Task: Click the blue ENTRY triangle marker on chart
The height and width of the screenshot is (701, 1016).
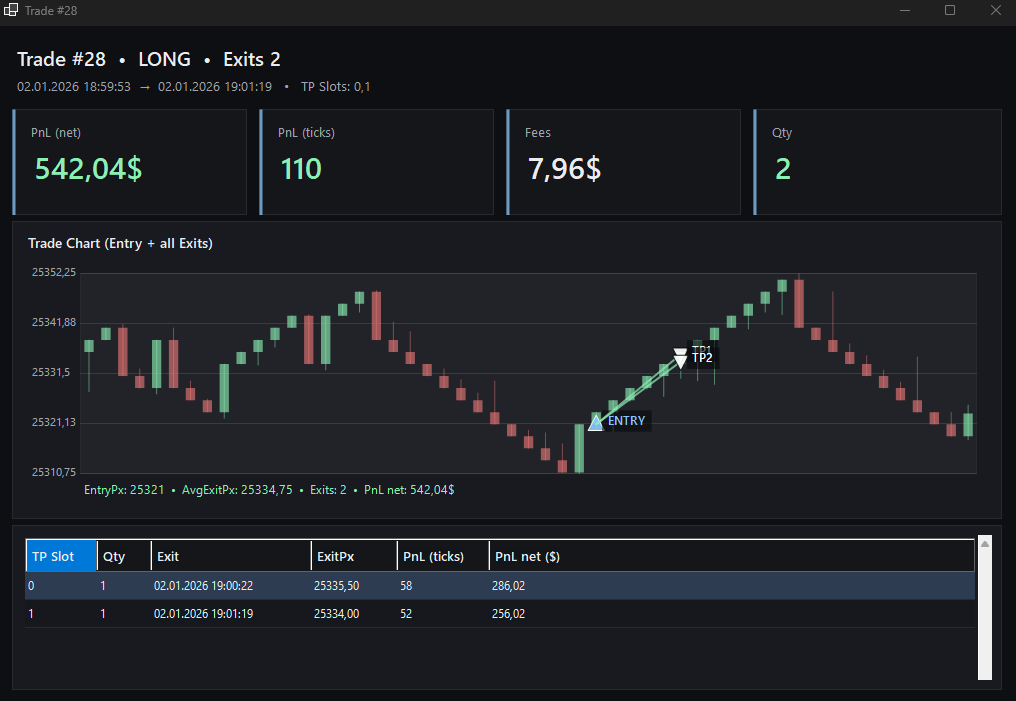Action: click(596, 423)
